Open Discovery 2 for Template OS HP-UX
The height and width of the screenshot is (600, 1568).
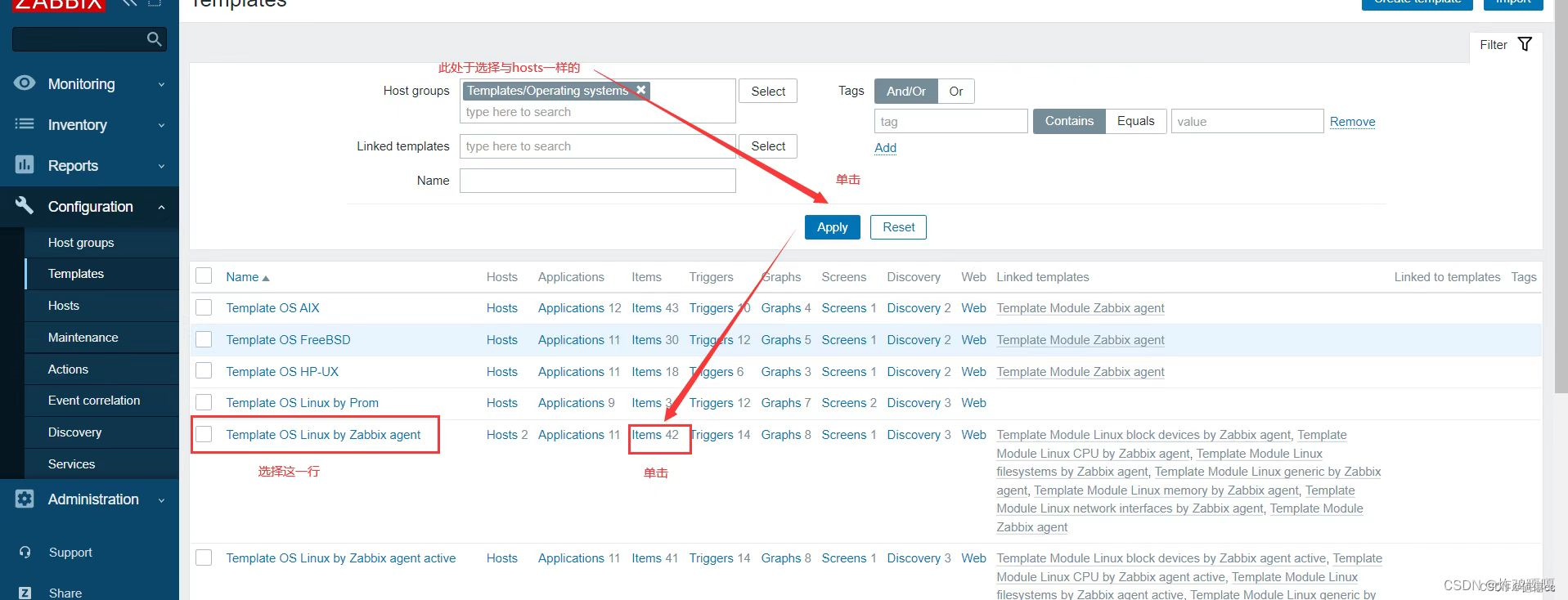pyautogui.click(x=919, y=371)
